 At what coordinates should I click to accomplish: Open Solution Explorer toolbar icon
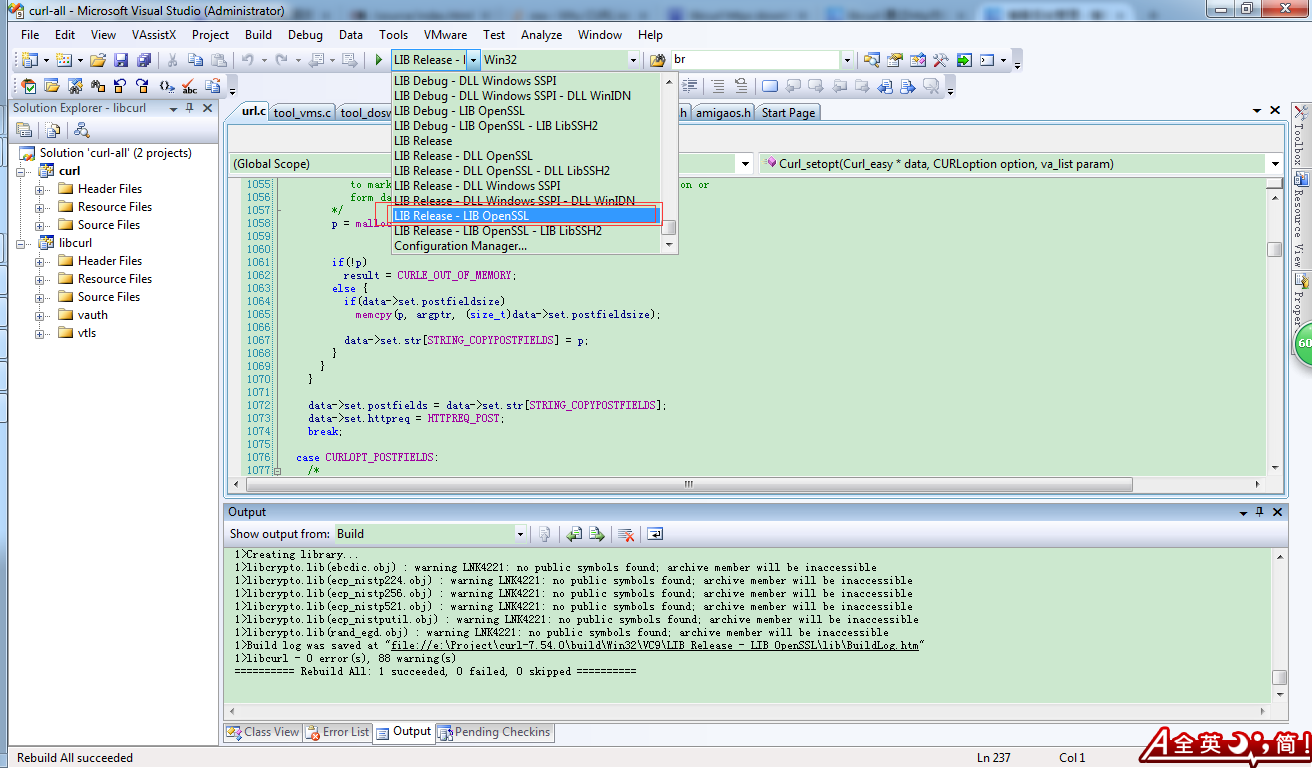point(872,60)
